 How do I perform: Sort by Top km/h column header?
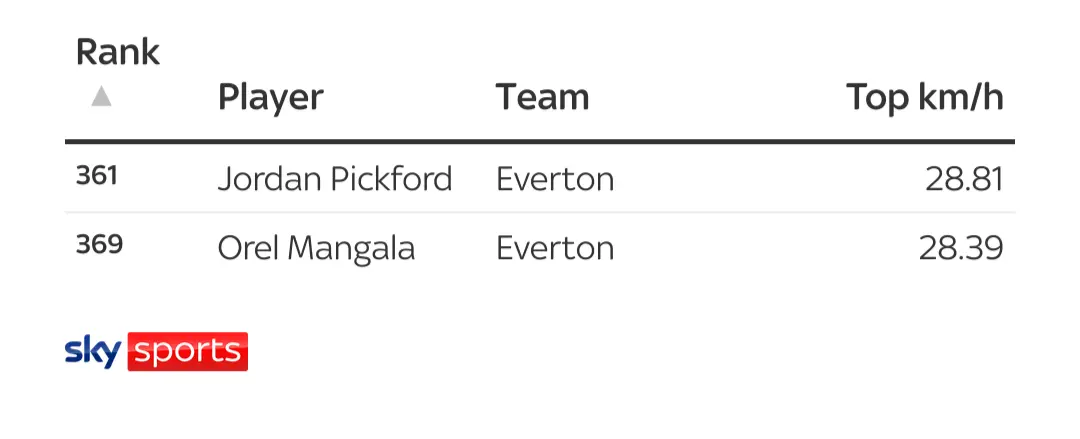click(924, 97)
